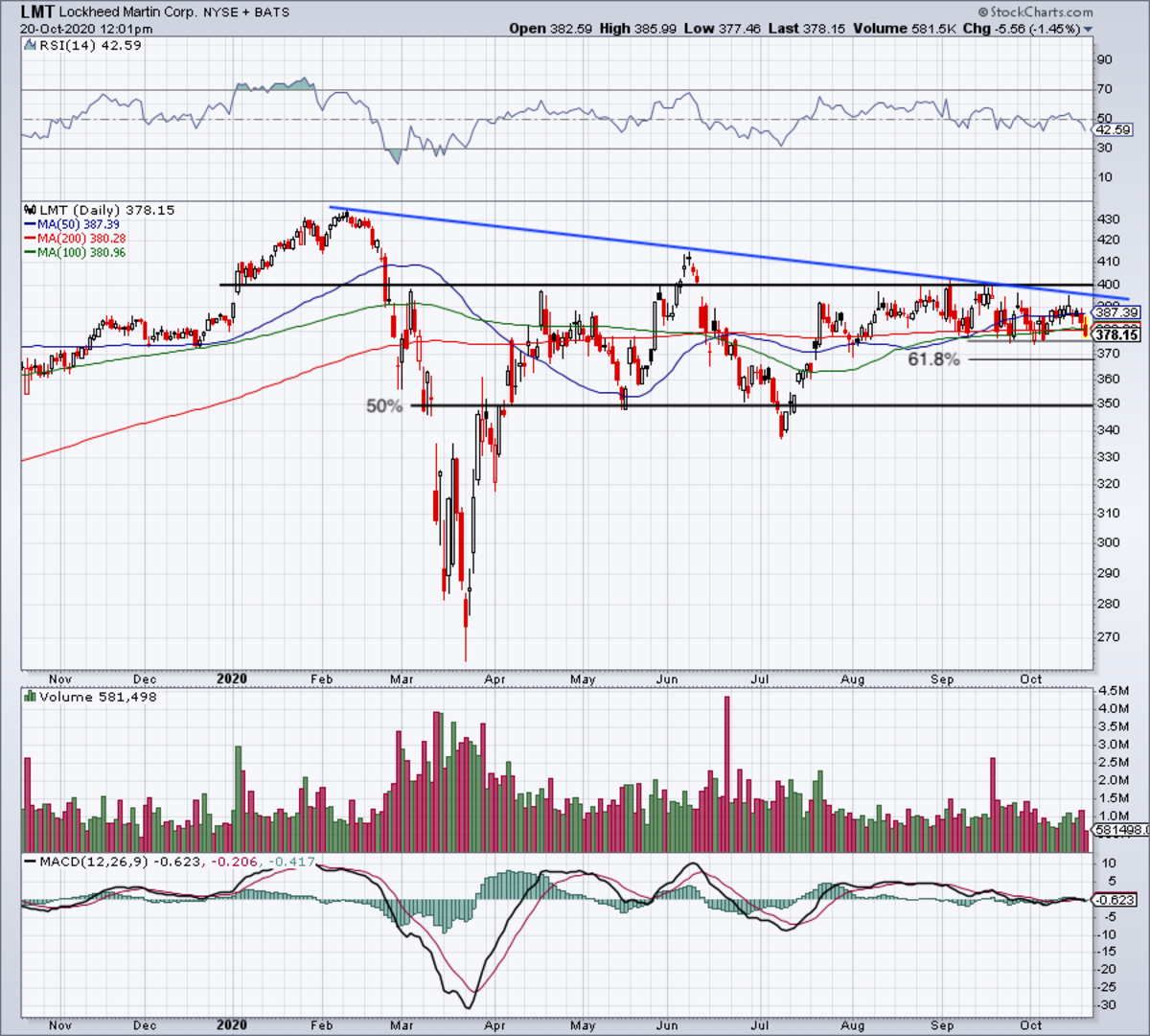This screenshot has height=1036, width=1150.
Task: Click the Chg -5.56 (-1.45%) value
Action: [1022, 29]
